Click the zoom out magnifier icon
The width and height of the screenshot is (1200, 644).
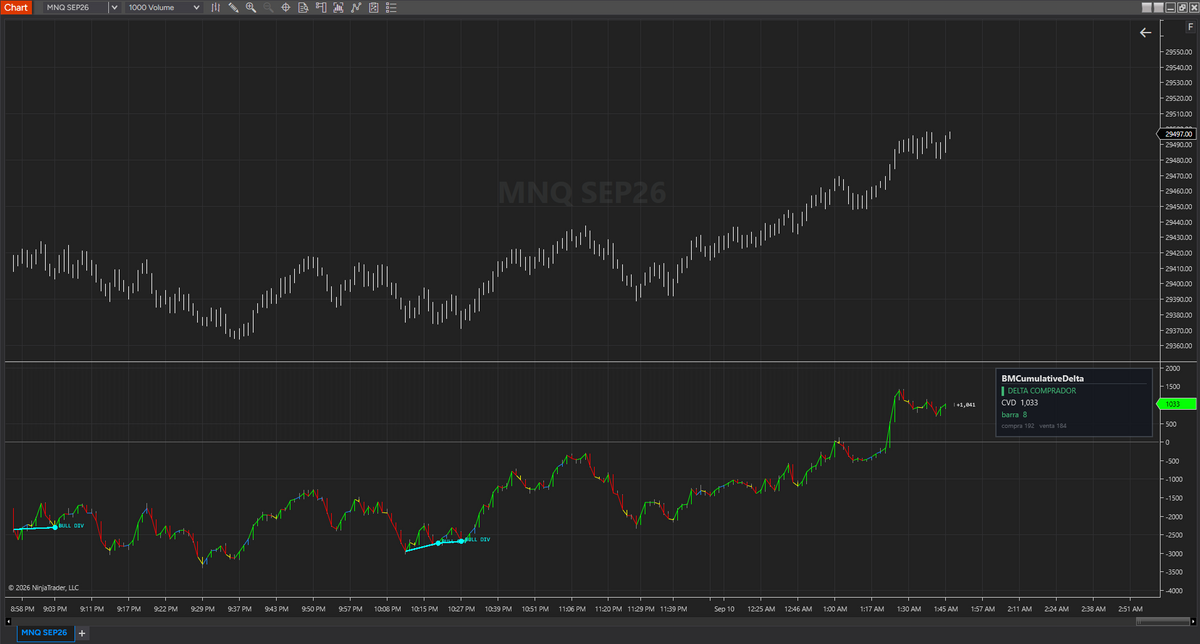coord(268,7)
